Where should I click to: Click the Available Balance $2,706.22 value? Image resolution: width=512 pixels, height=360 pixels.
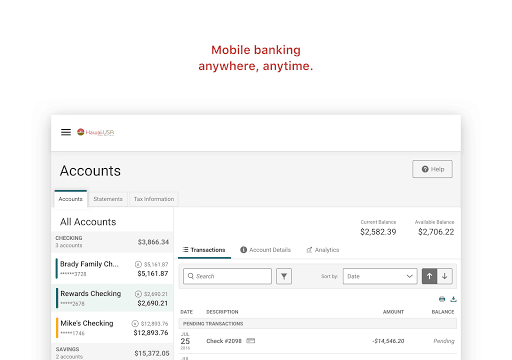click(x=436, y=232)
